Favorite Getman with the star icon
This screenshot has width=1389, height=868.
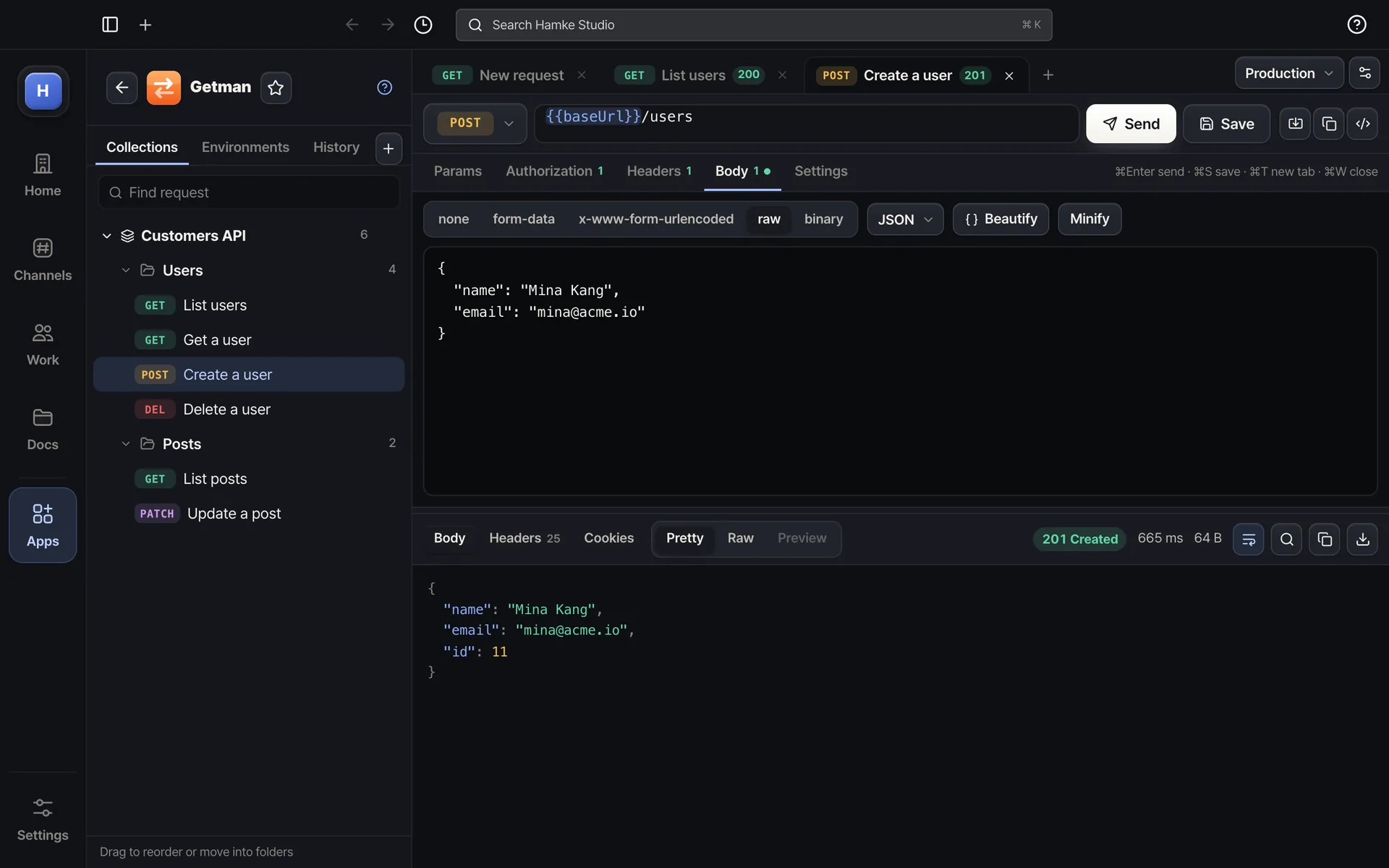(x=276, y=88)
